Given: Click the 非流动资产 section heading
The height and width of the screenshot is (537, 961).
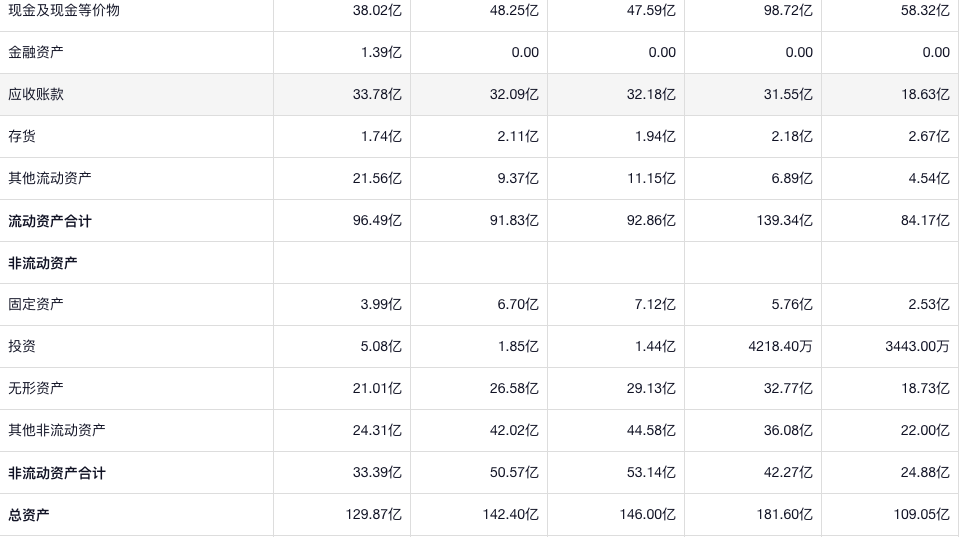Looking at the screenshot, I should [43, 263].
